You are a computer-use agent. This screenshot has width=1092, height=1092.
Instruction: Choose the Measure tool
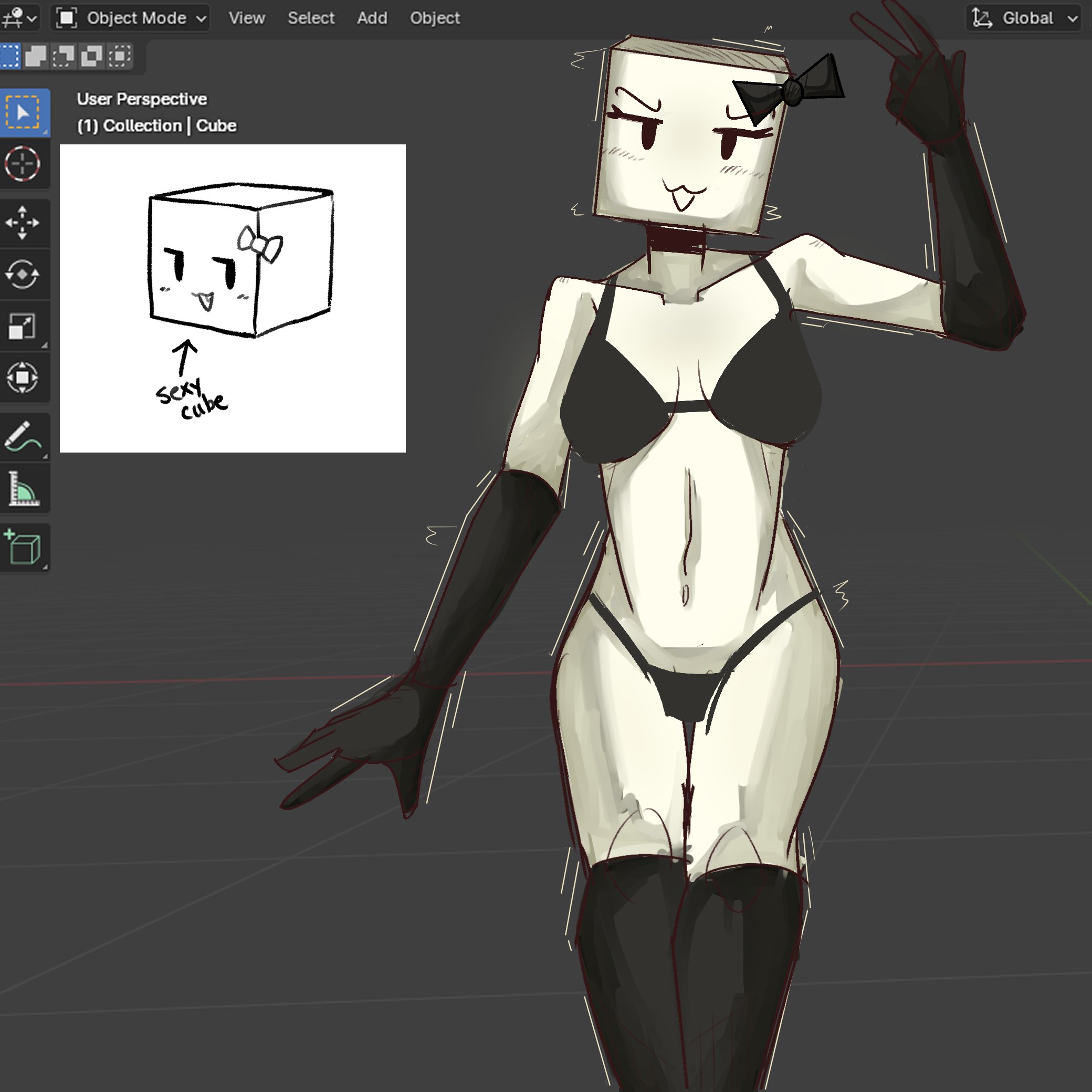[x=23, y=488]
